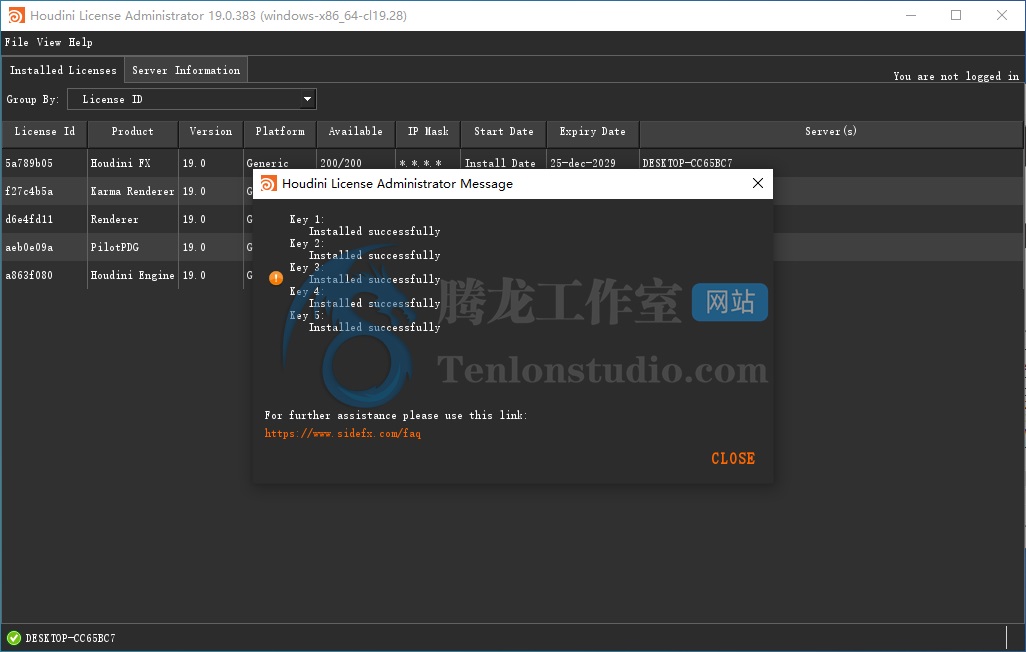
Task: Sort by the License Id column header
Action: [44, 132]
